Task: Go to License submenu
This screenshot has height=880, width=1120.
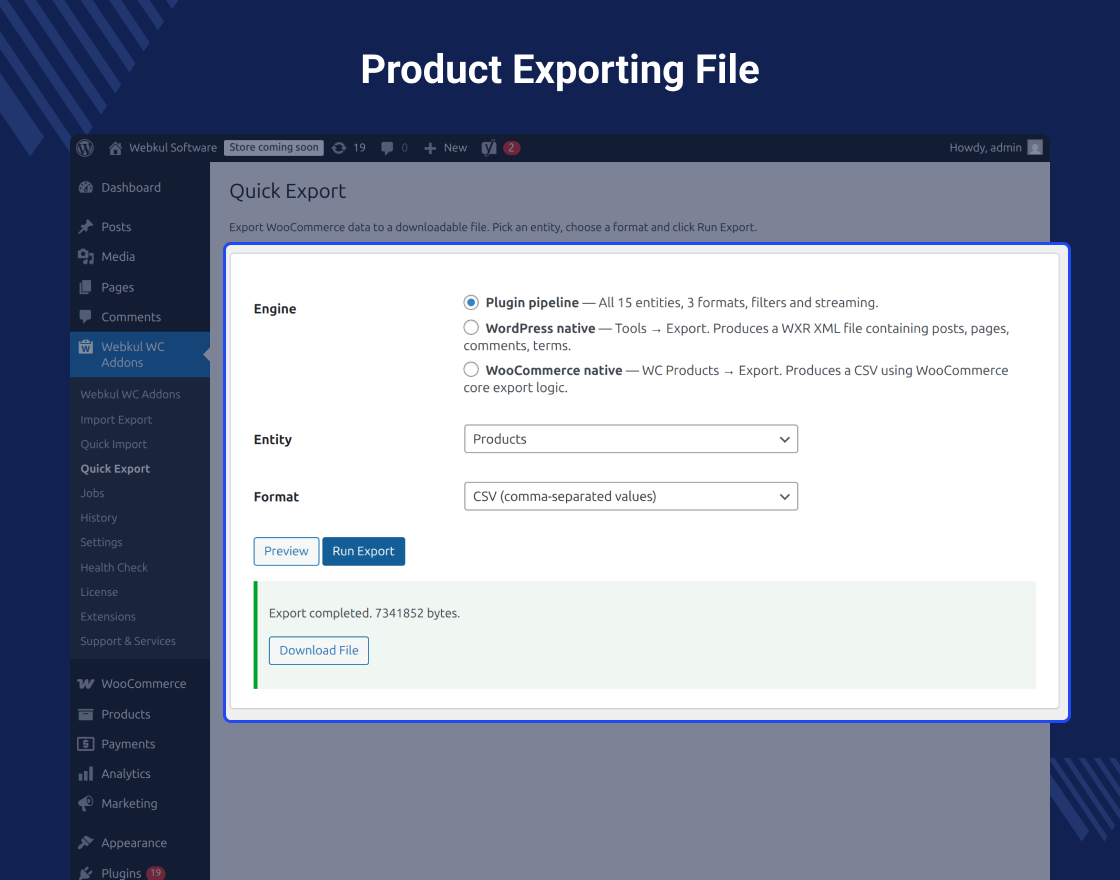Action: (x=99, y=592)
